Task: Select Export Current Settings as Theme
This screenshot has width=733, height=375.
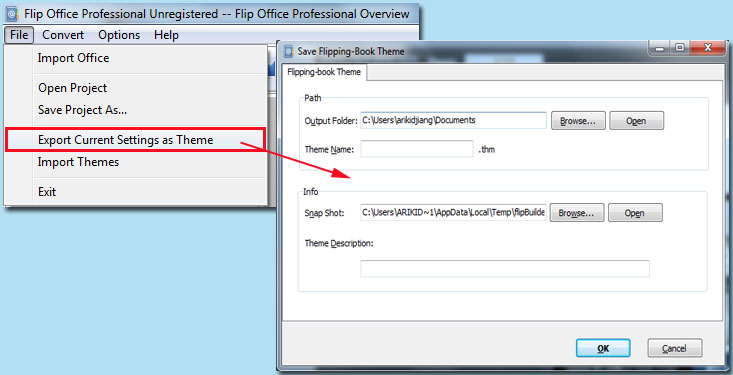Action: pyautogui.click(x=136, y=139)
